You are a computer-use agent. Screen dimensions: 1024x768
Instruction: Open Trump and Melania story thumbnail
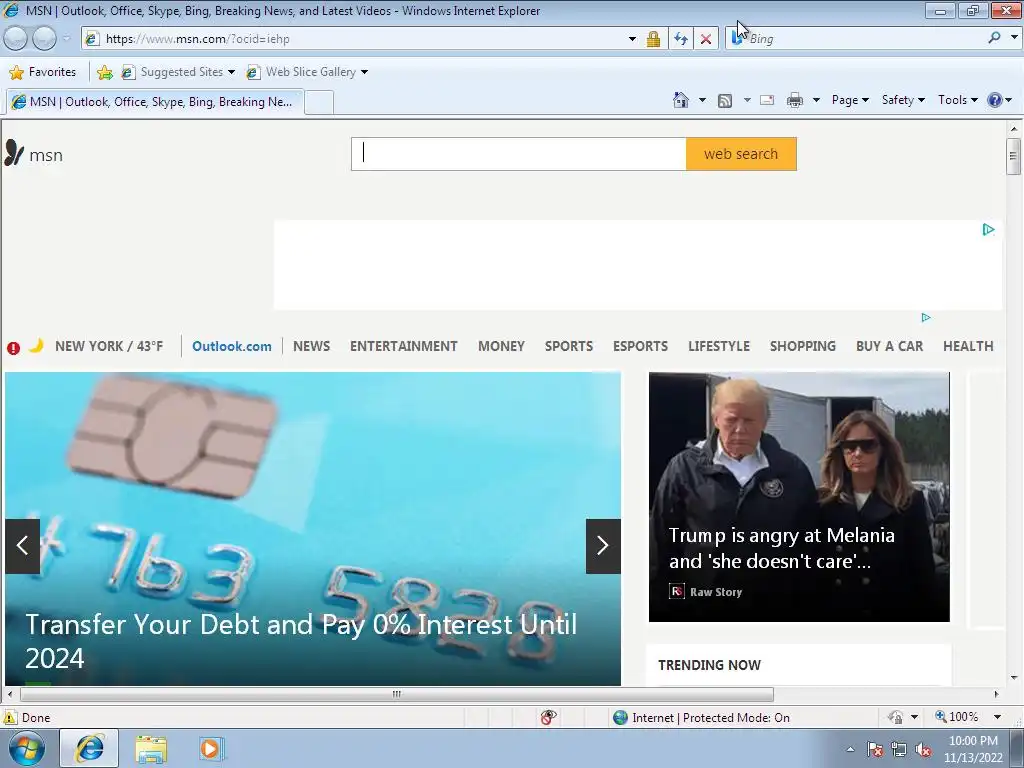[x=799, y=496]
